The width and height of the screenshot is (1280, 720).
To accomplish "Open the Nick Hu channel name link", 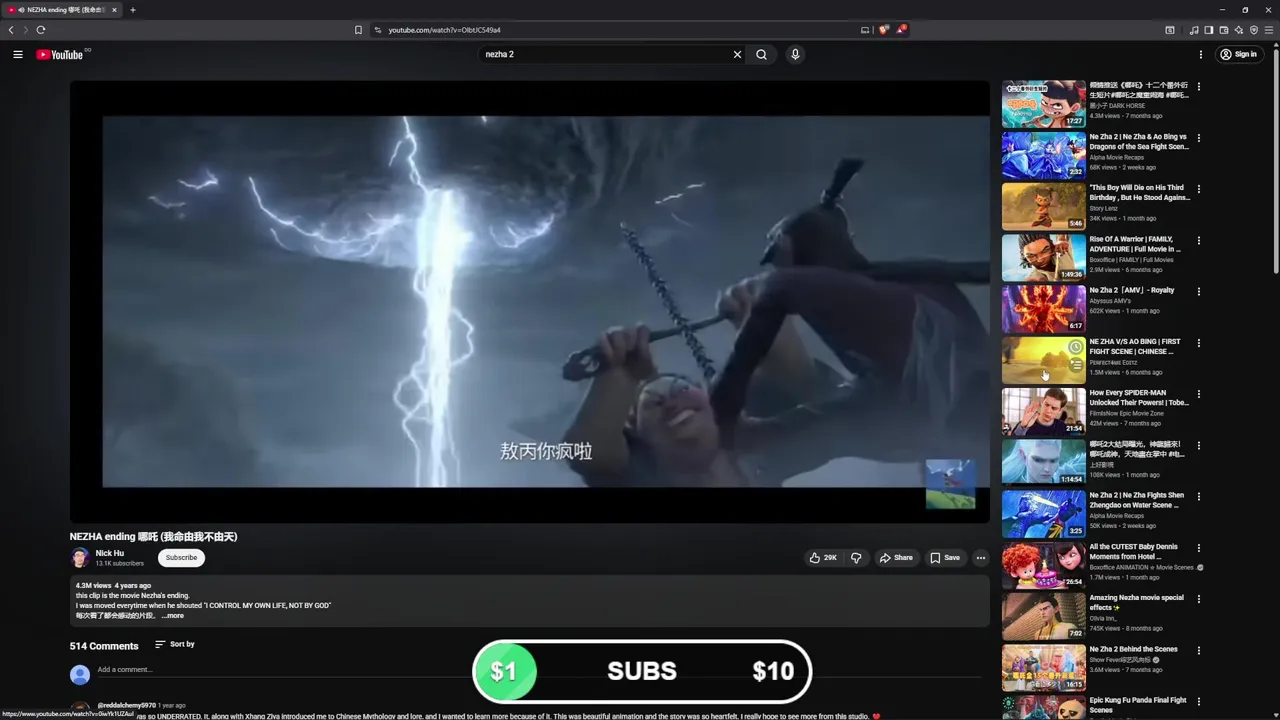I will pyautogui.click(x=110, y=553).
